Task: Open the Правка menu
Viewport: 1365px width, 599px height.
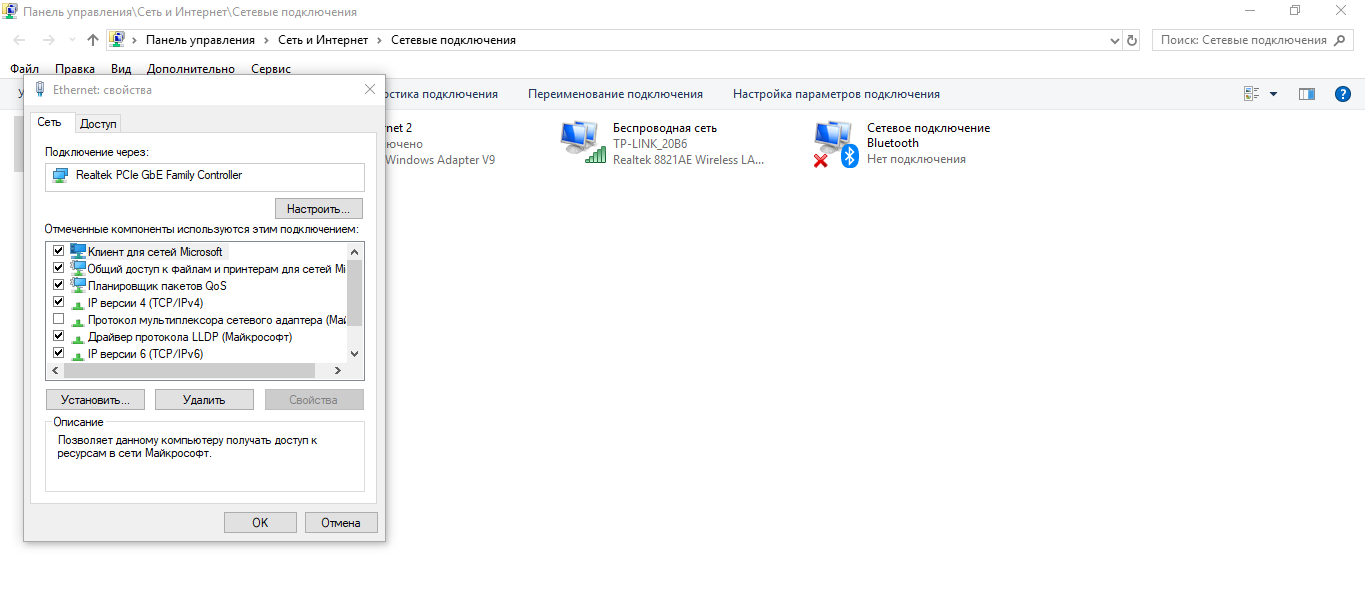Action: click(x=75, y=69)
